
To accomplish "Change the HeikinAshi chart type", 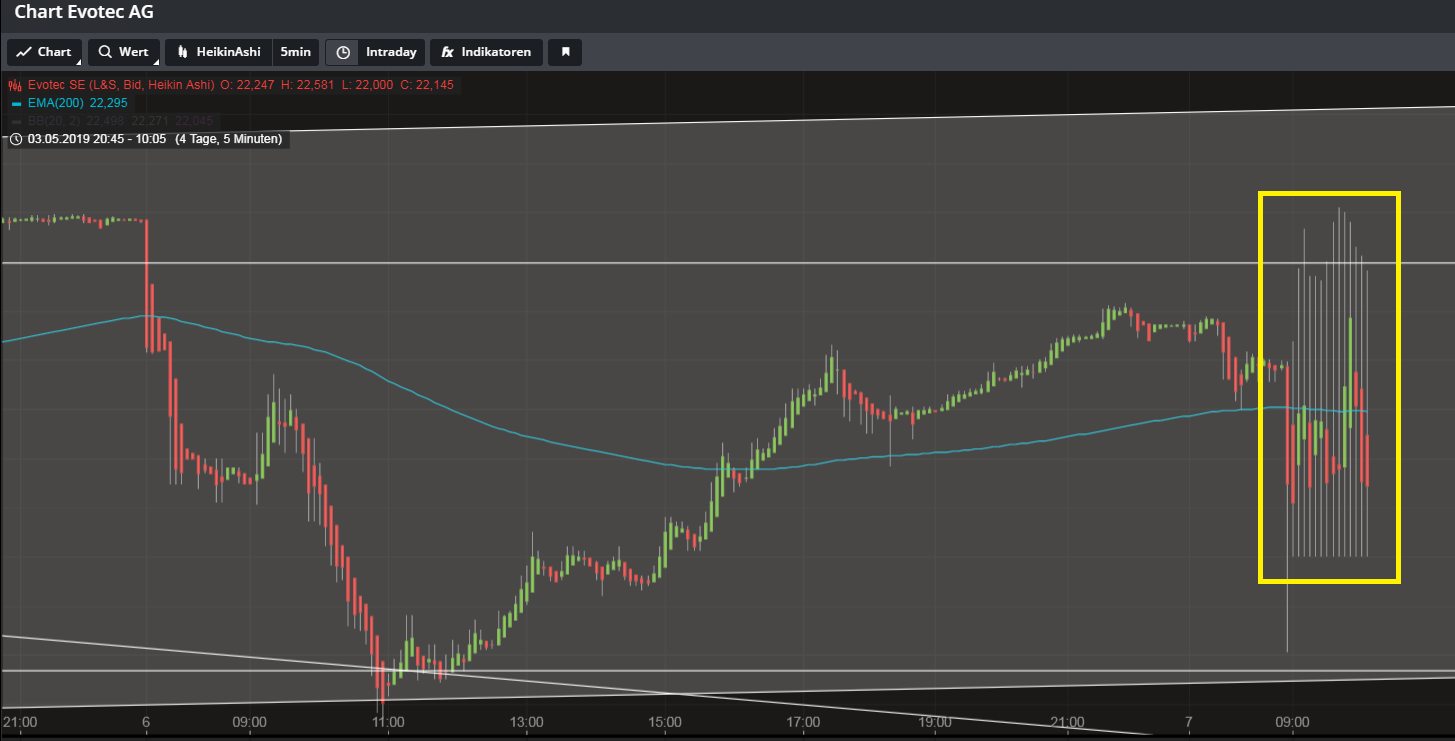I will pyautogui.click(x=218, y=52).
